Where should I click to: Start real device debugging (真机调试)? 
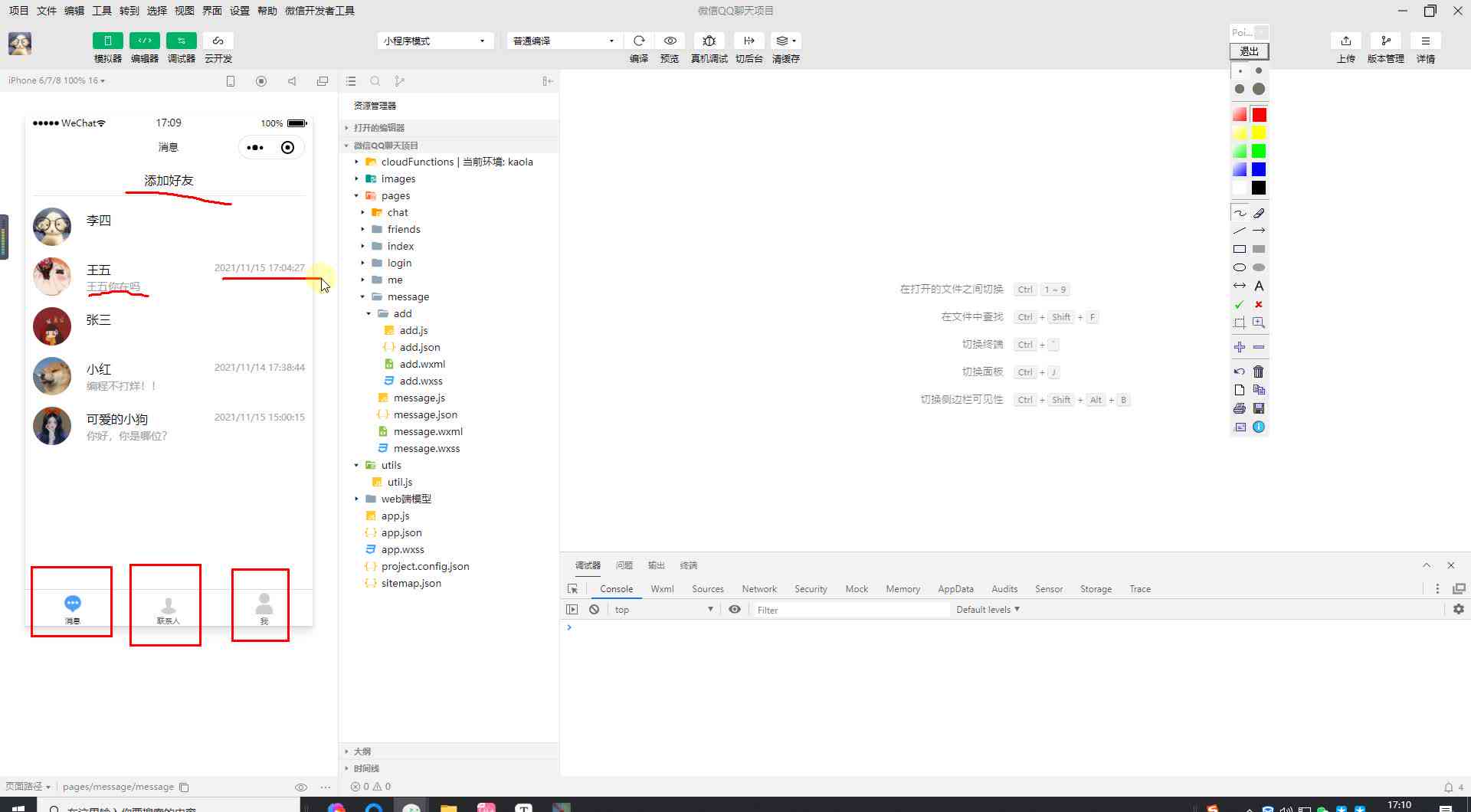click(709, 41)
